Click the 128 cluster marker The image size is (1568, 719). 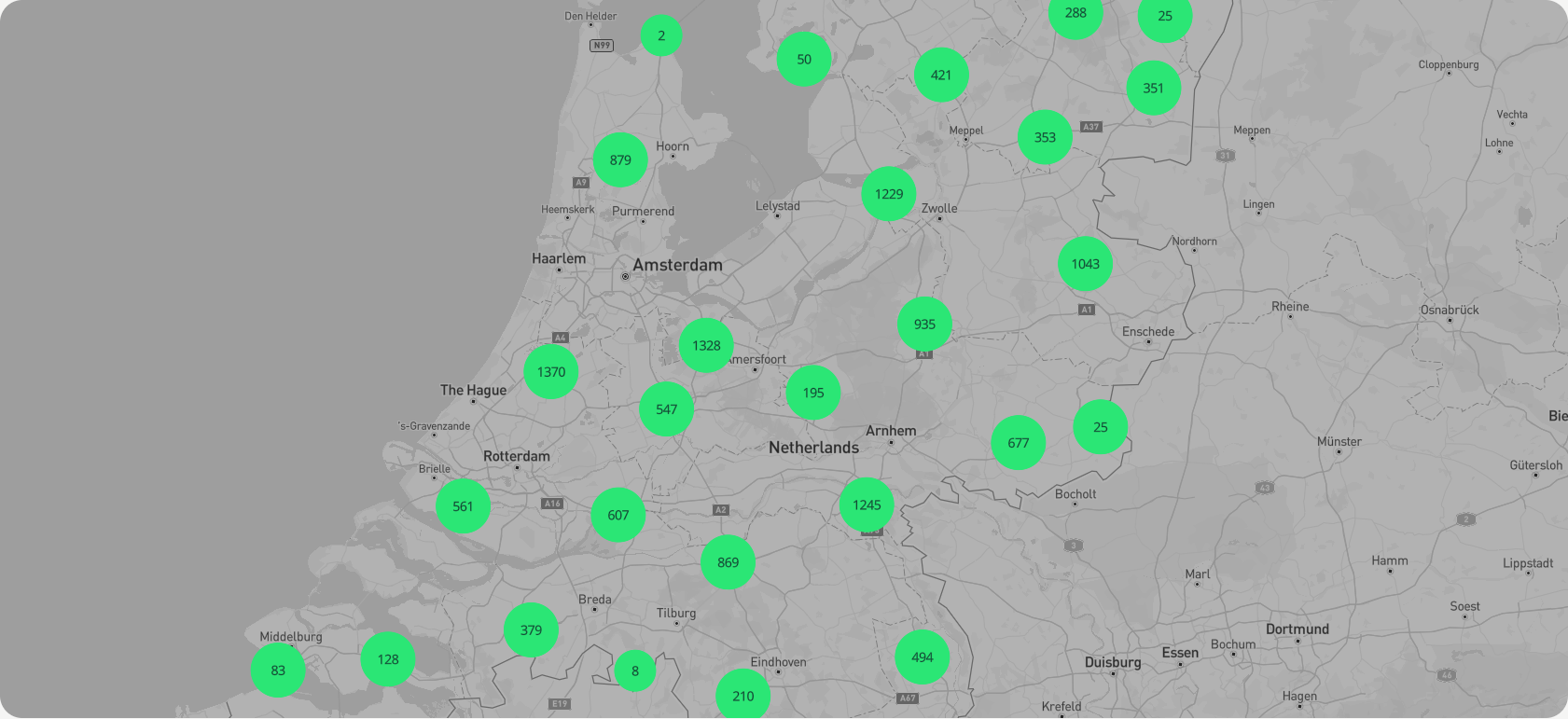pos(388,659)
